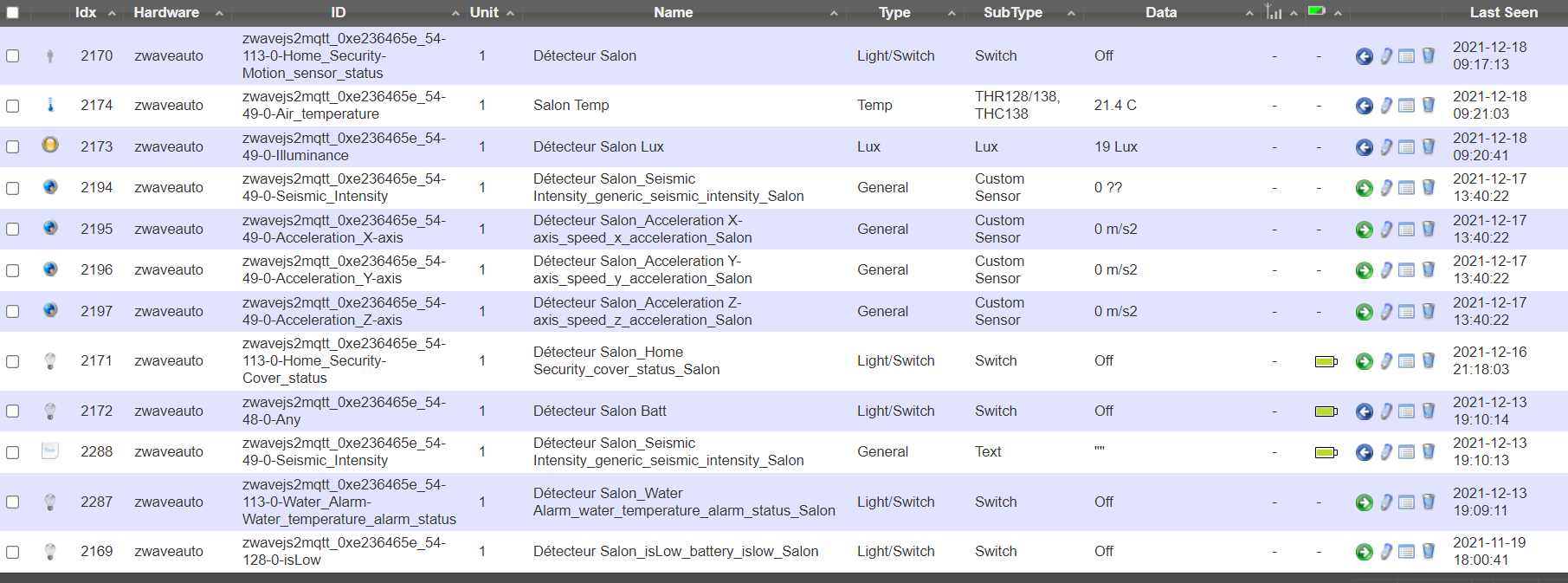The image size is (1568, 583).
Task: Sort the table by Idx column
Action: (x=86, y=12)
